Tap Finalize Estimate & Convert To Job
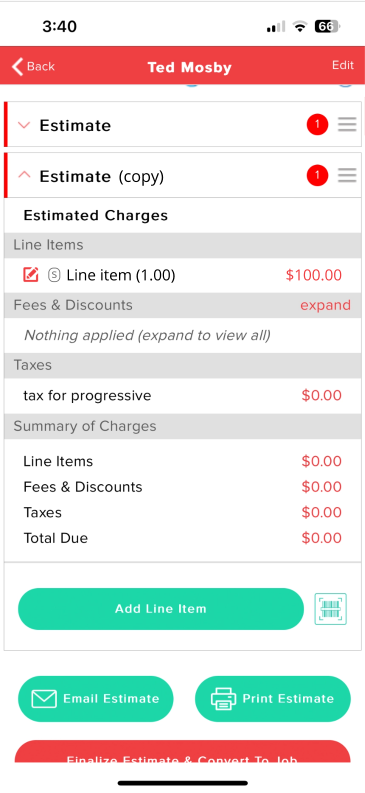This screenshot has width=365, height=793. [x=182, y=752]
